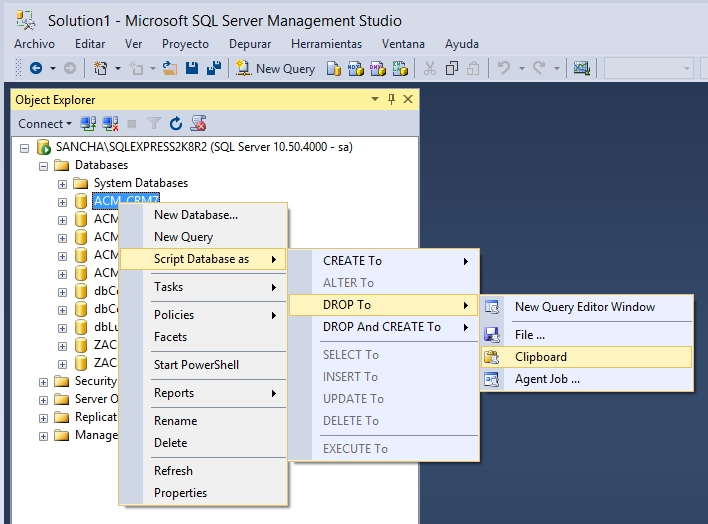
Task: Open the Proyecto menu
Action: click(185, 44)
